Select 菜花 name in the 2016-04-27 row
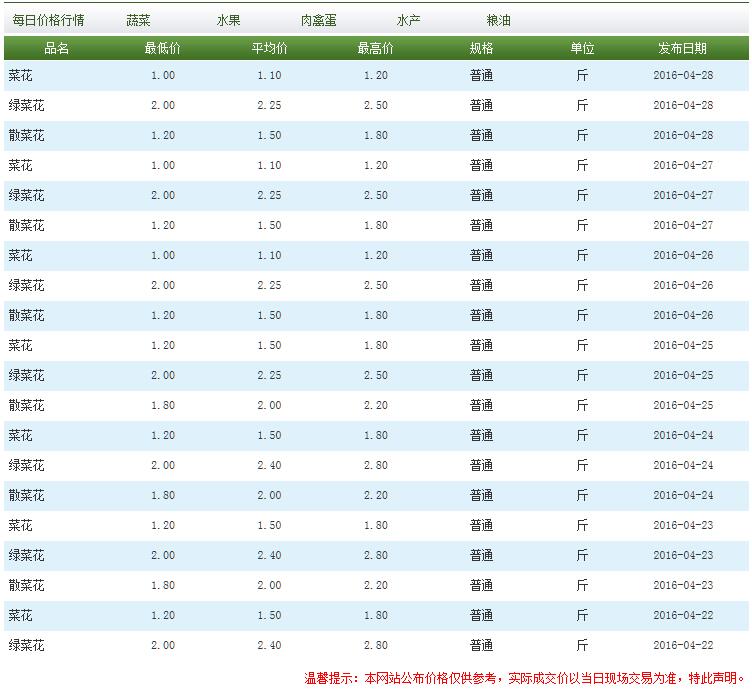 tap(21, 165)
